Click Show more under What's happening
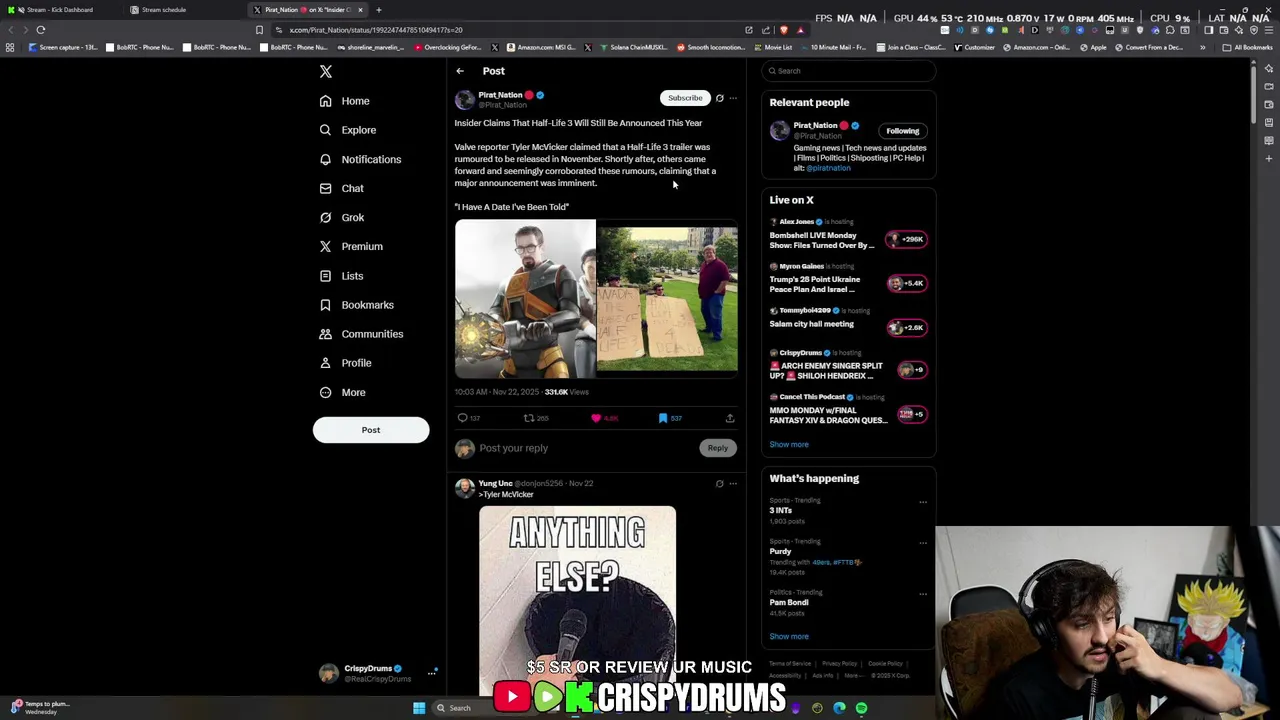1280x720 pixels. tap(789, 637)
